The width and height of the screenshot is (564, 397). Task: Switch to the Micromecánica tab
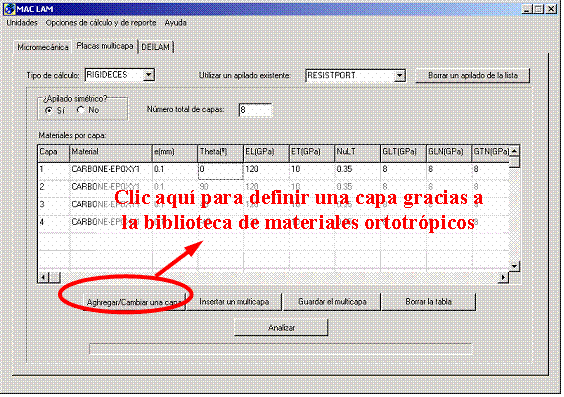point(43,47)
